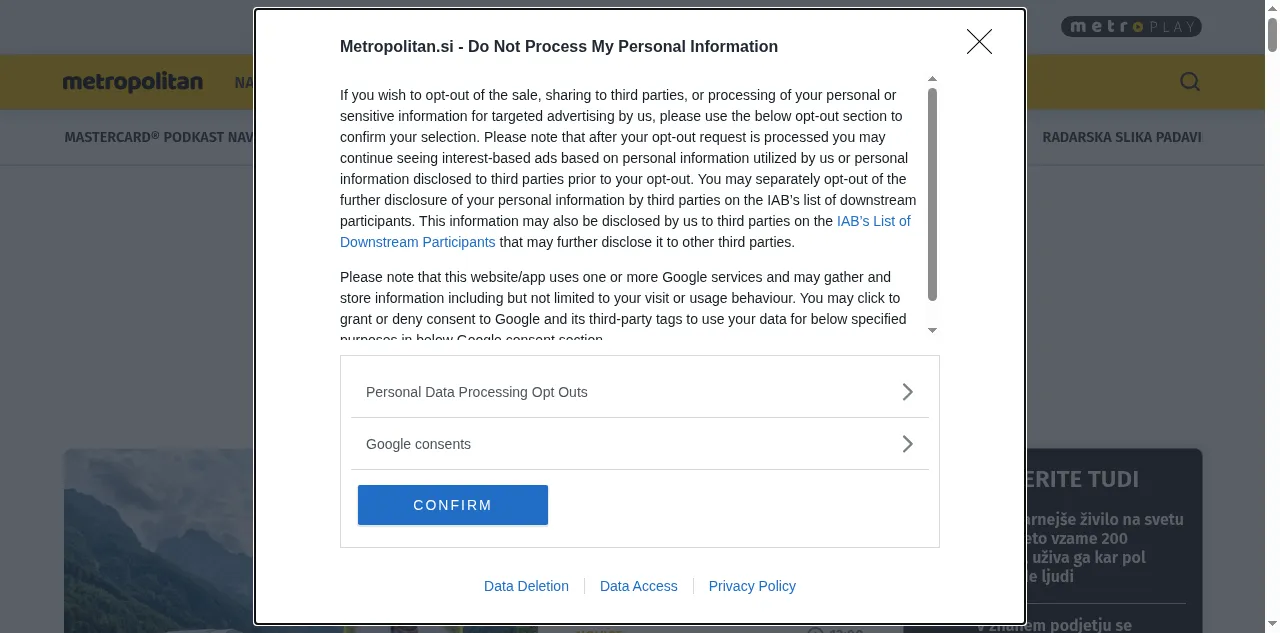Expand Personal Data Processing Opt Outs chevron
This screenshot has height=633, width=1280.
pos(907,392)
